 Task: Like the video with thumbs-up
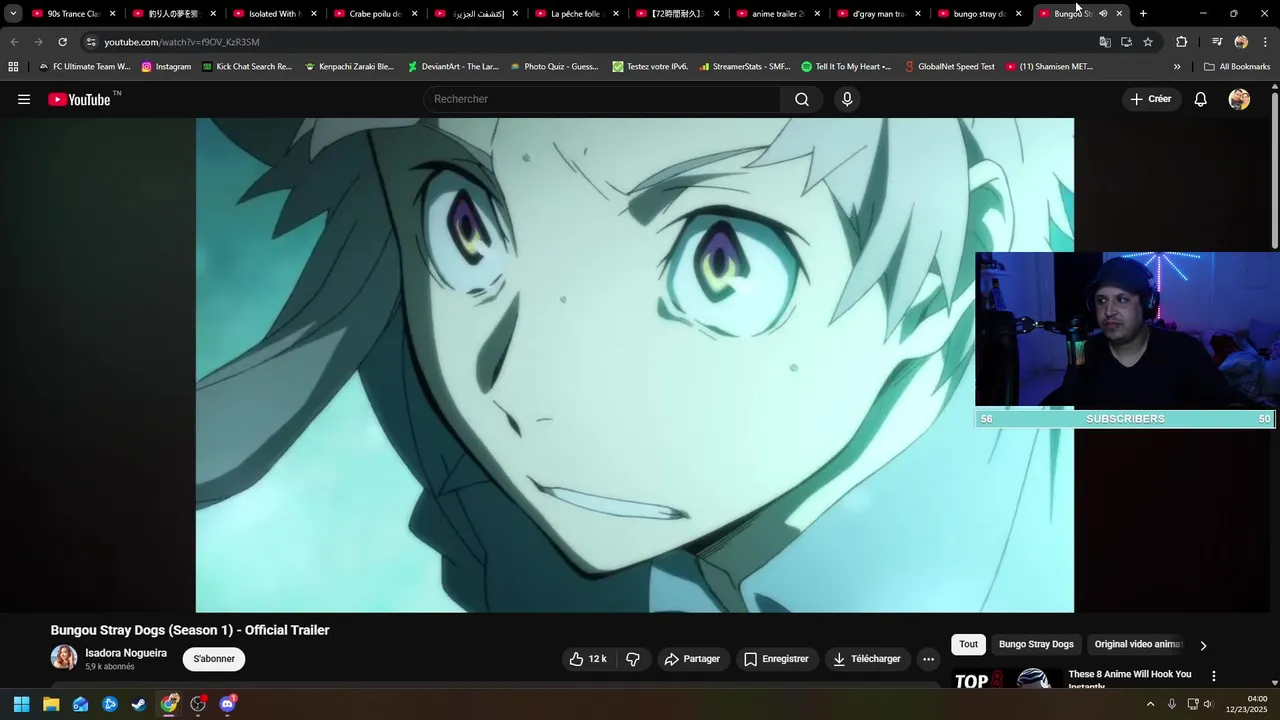(587, 659)
